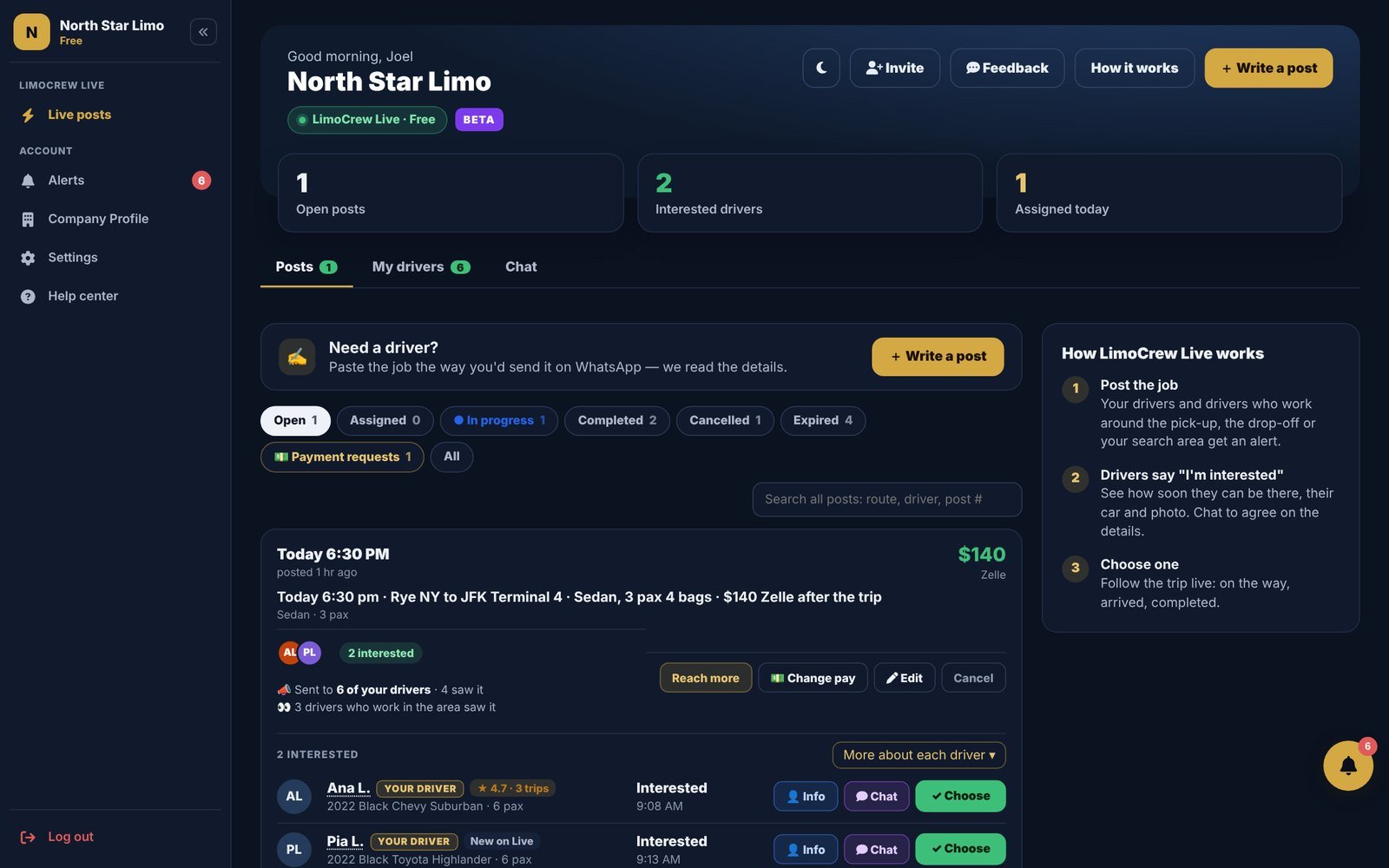Screen dimensions: 1389x868
Task: Log out of the account
Action: coord(115,837)
